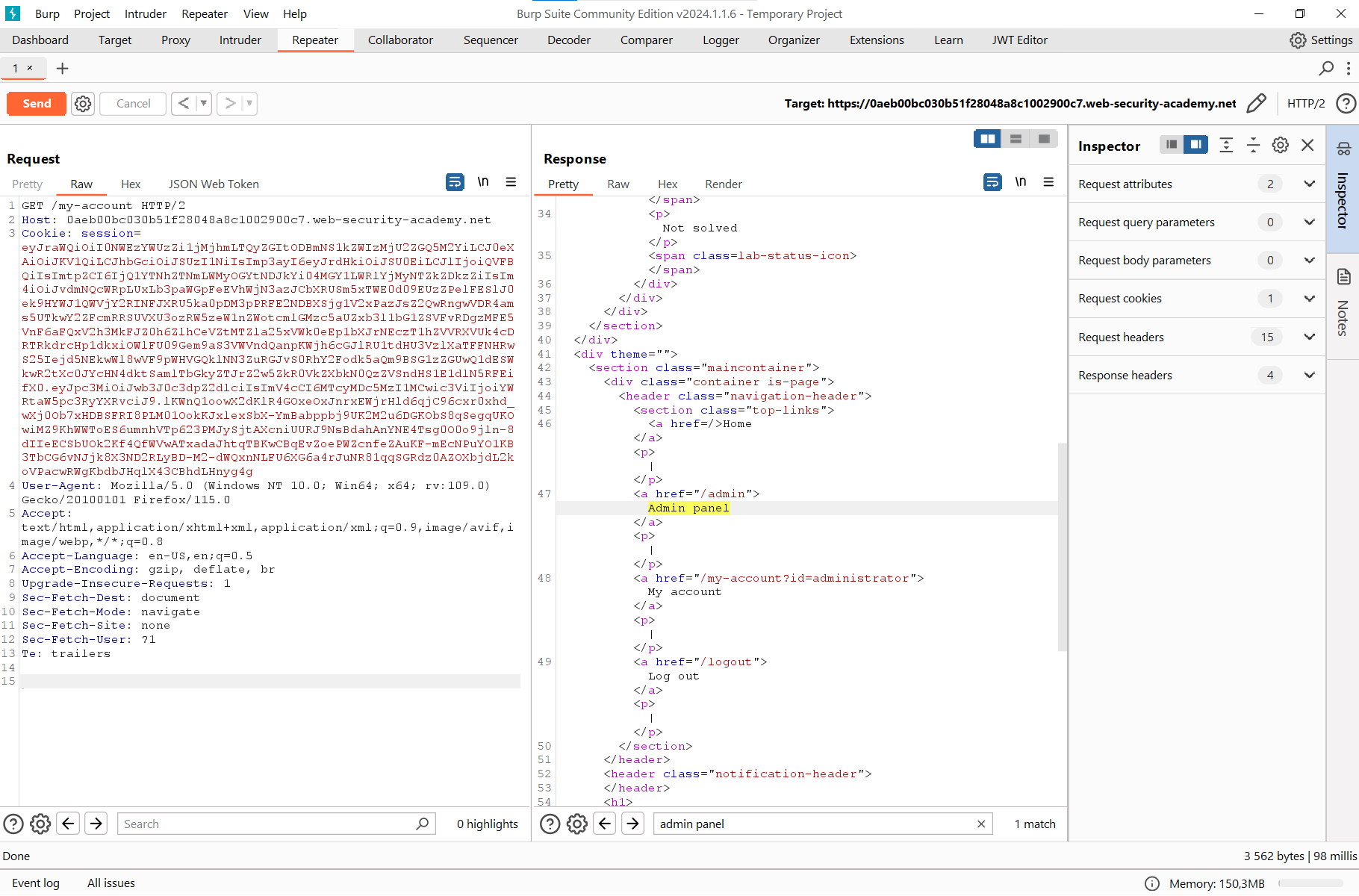Viewport: 1359px width, 896px height.
Task: Open Repeater send settings gear
Action: (x=83, y=104)
